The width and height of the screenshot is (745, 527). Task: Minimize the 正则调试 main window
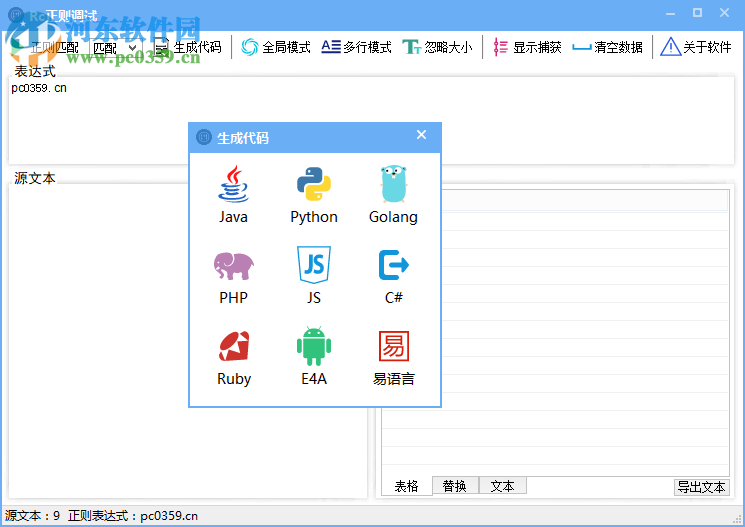(x=670, y=13)
